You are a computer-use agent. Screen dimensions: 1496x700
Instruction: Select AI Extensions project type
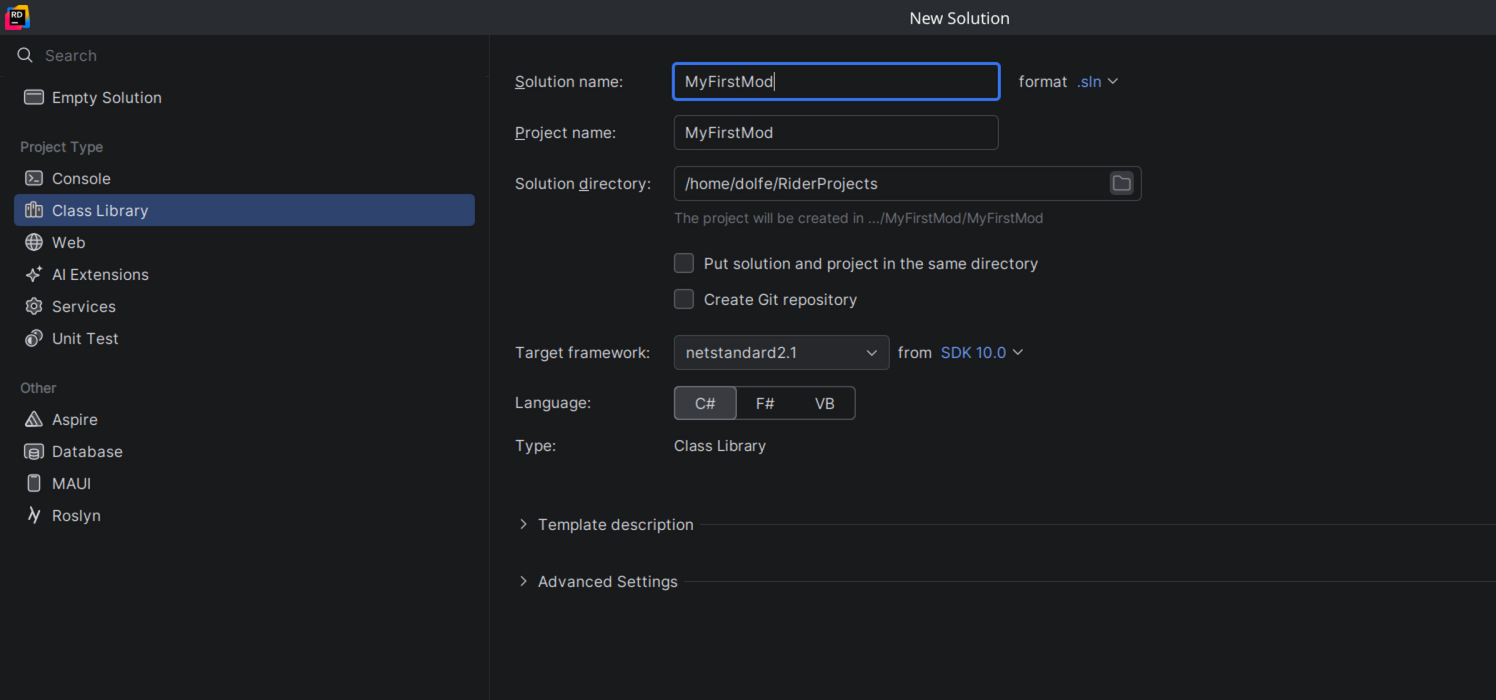click(100, 274)
